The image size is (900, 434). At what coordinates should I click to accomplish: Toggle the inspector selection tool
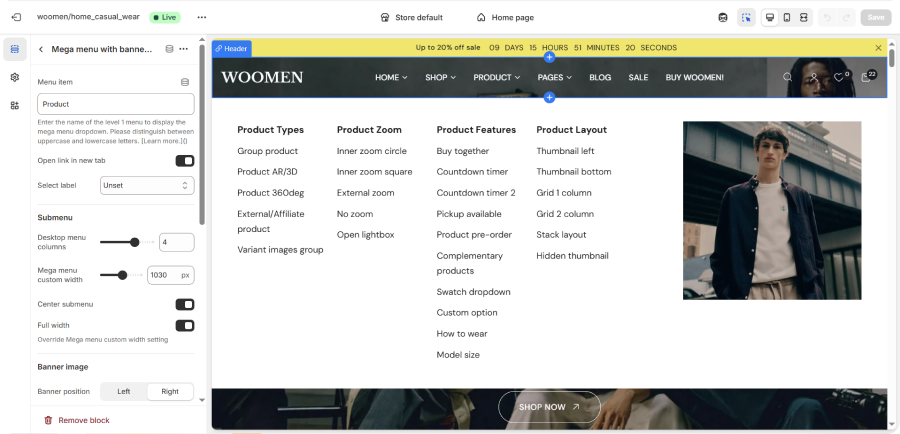pyautogui.click(x=746, y=17)
